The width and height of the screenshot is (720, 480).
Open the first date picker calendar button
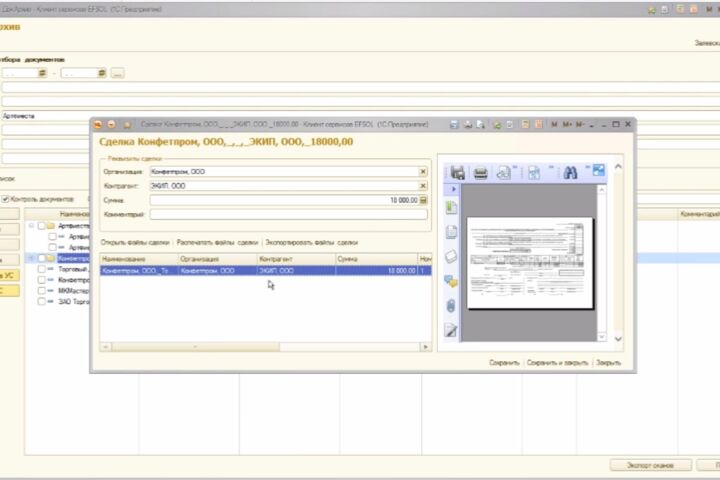click(x=42, y=73)
